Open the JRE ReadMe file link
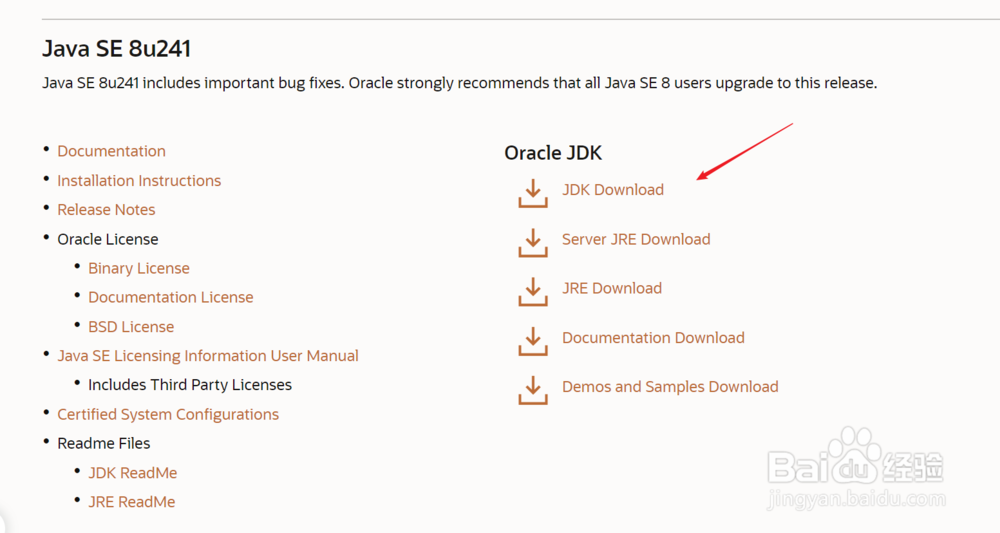Image resolution: width=1000 pixels, height=533 pixels. (x=131, y=502)
